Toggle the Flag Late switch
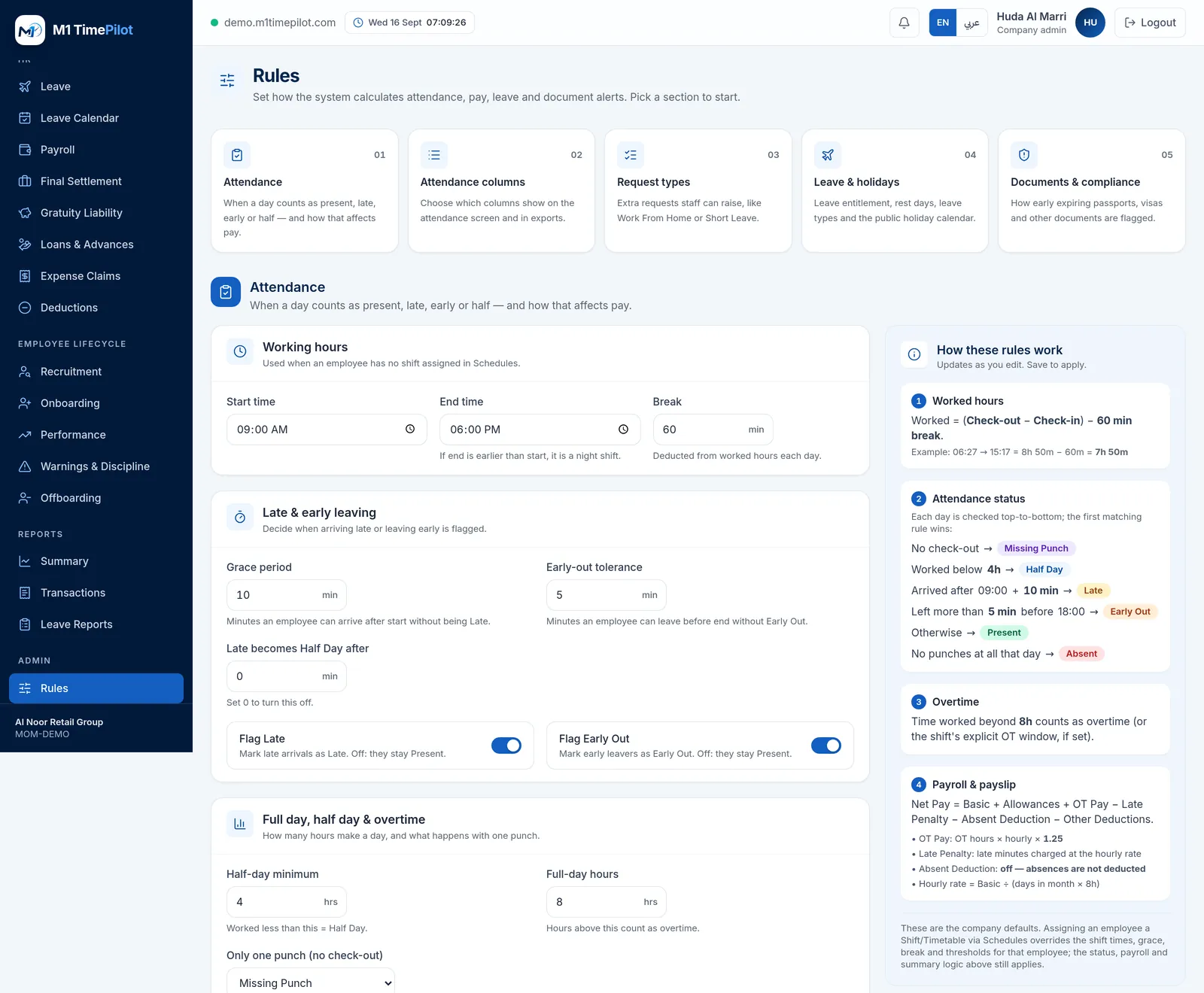The image size is (1204, 993). tap(506, 746)
